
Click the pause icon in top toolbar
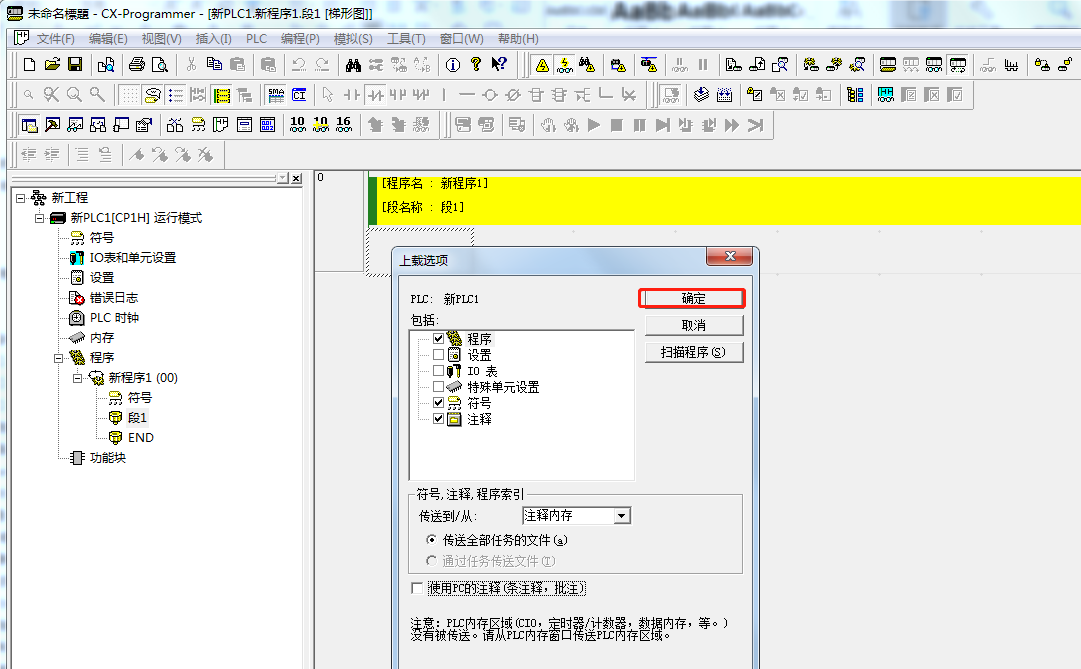tap(703, 65)
